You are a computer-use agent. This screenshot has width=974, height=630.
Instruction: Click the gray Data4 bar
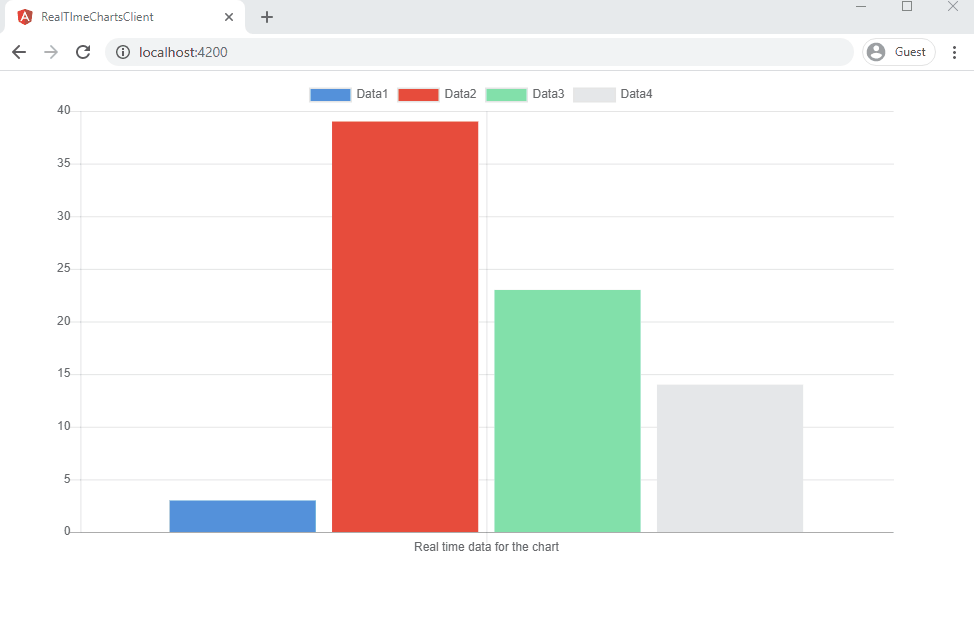coord(730,458)
